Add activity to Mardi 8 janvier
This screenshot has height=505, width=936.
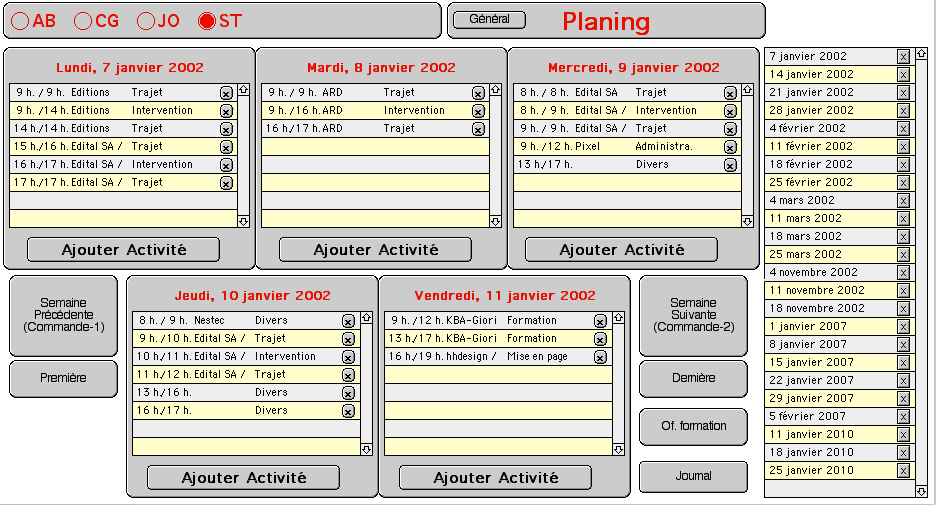point(375,250)
